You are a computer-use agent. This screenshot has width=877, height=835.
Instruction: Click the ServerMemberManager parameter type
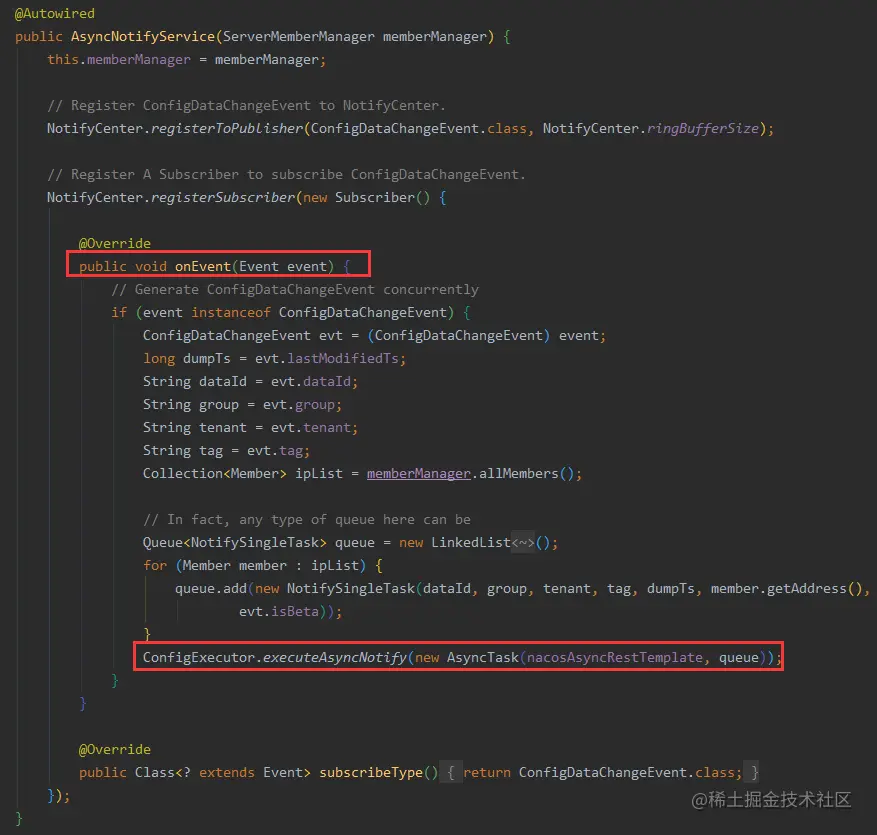tap(299, 36)
